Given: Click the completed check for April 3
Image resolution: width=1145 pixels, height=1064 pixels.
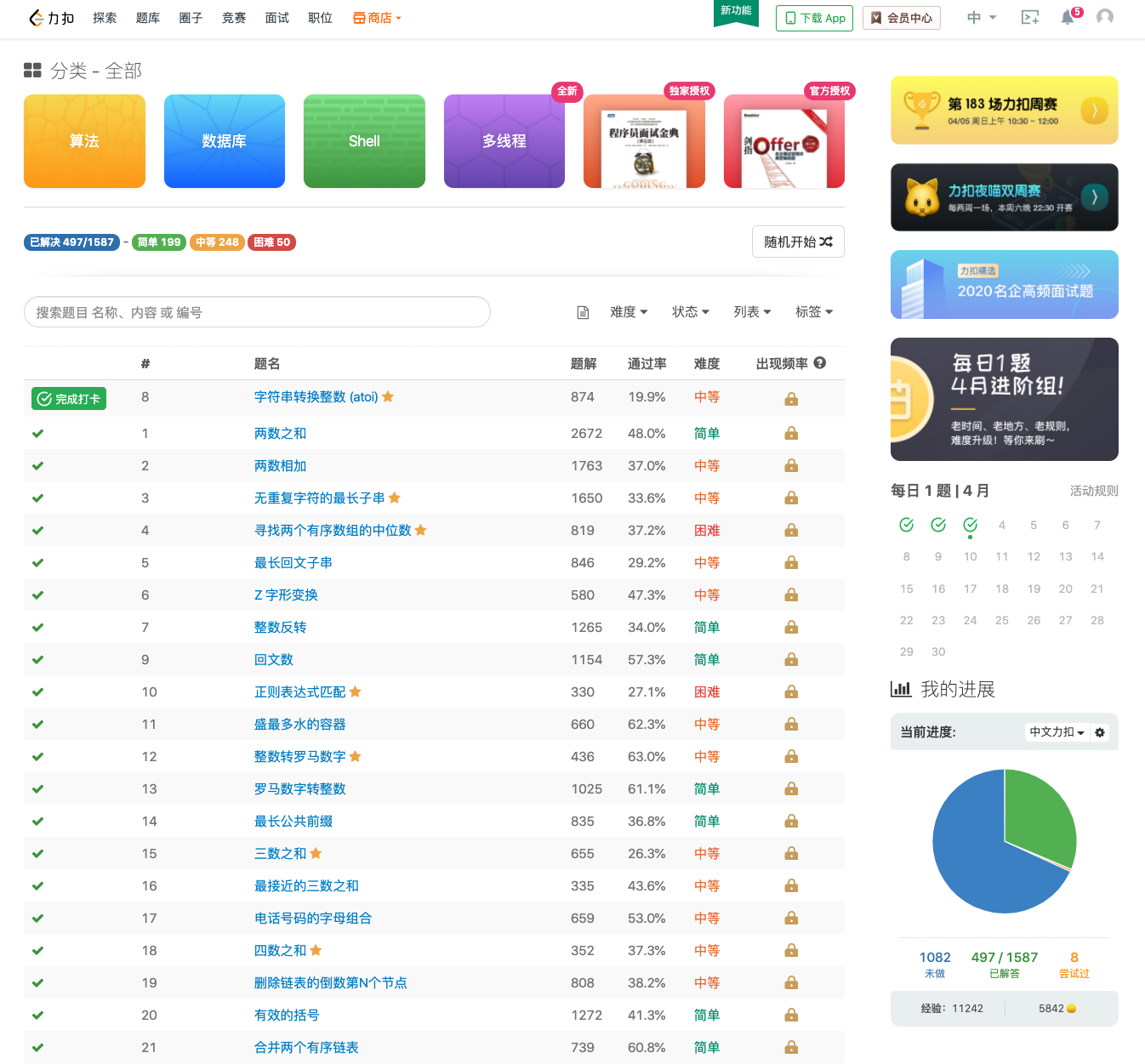Looking at the screenshot, I should coord(970,525).
